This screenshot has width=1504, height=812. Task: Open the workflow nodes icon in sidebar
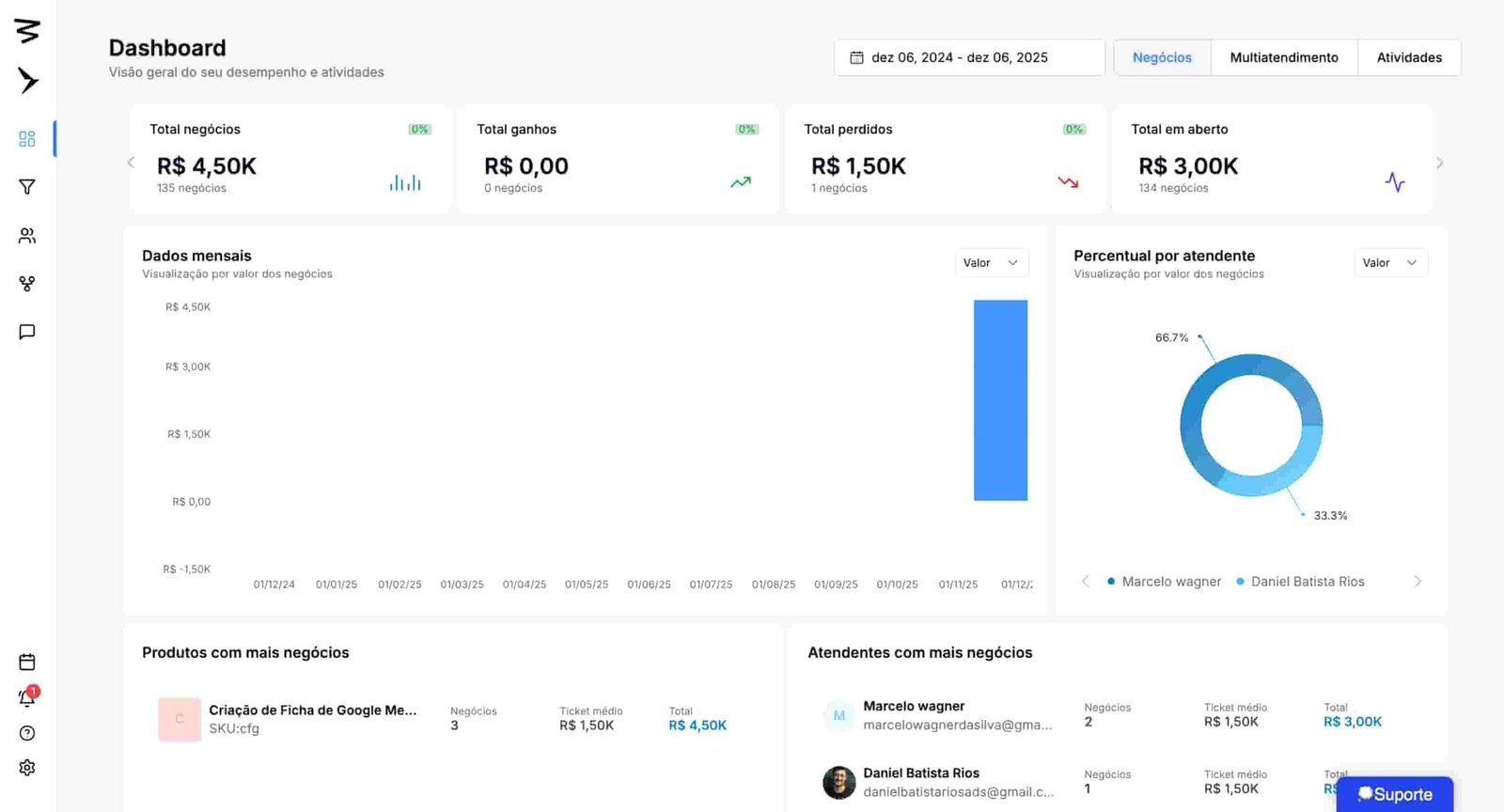(x=27, y=284)
